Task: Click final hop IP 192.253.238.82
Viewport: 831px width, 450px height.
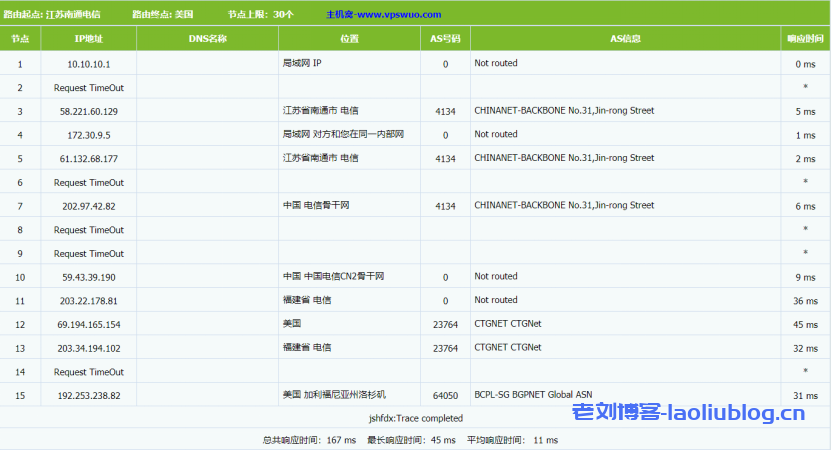Action: [88, 395]
